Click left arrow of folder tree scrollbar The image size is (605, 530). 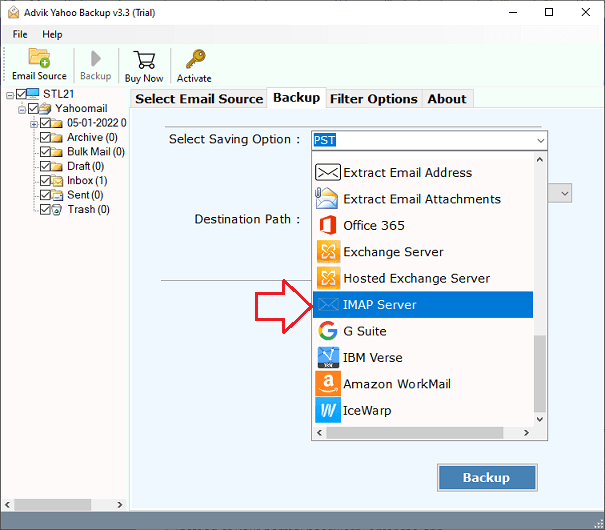pyautogui.click(x=8, y=505)
